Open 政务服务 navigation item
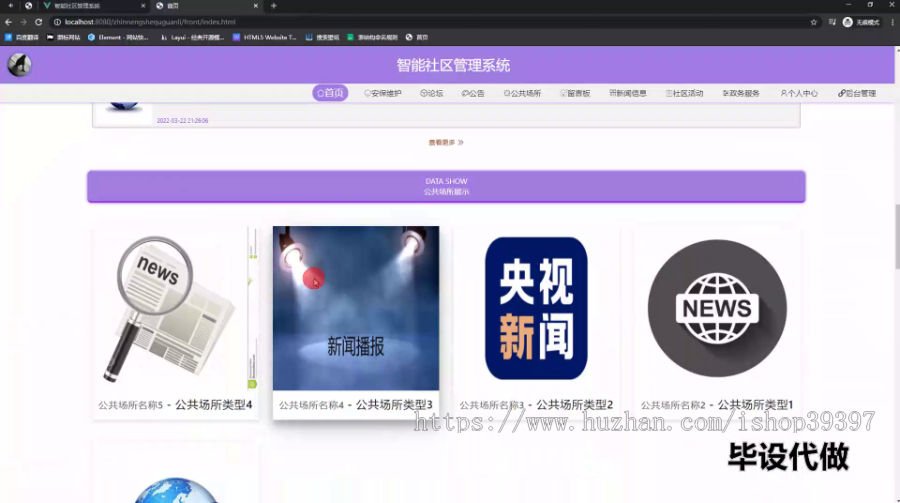 click(x=741, y=93)
